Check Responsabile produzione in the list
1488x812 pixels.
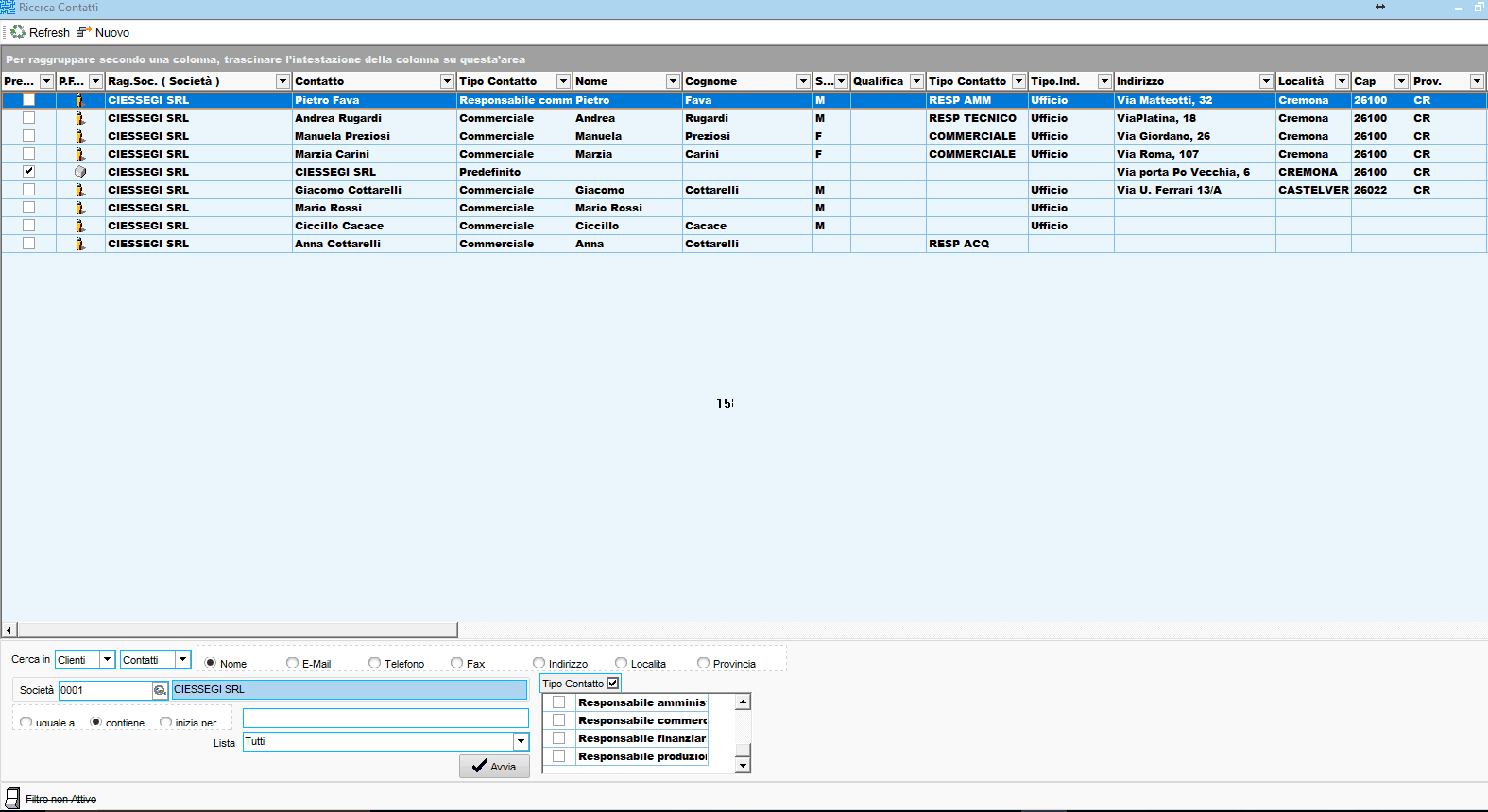pyautogui.click(x=559, y=756)
